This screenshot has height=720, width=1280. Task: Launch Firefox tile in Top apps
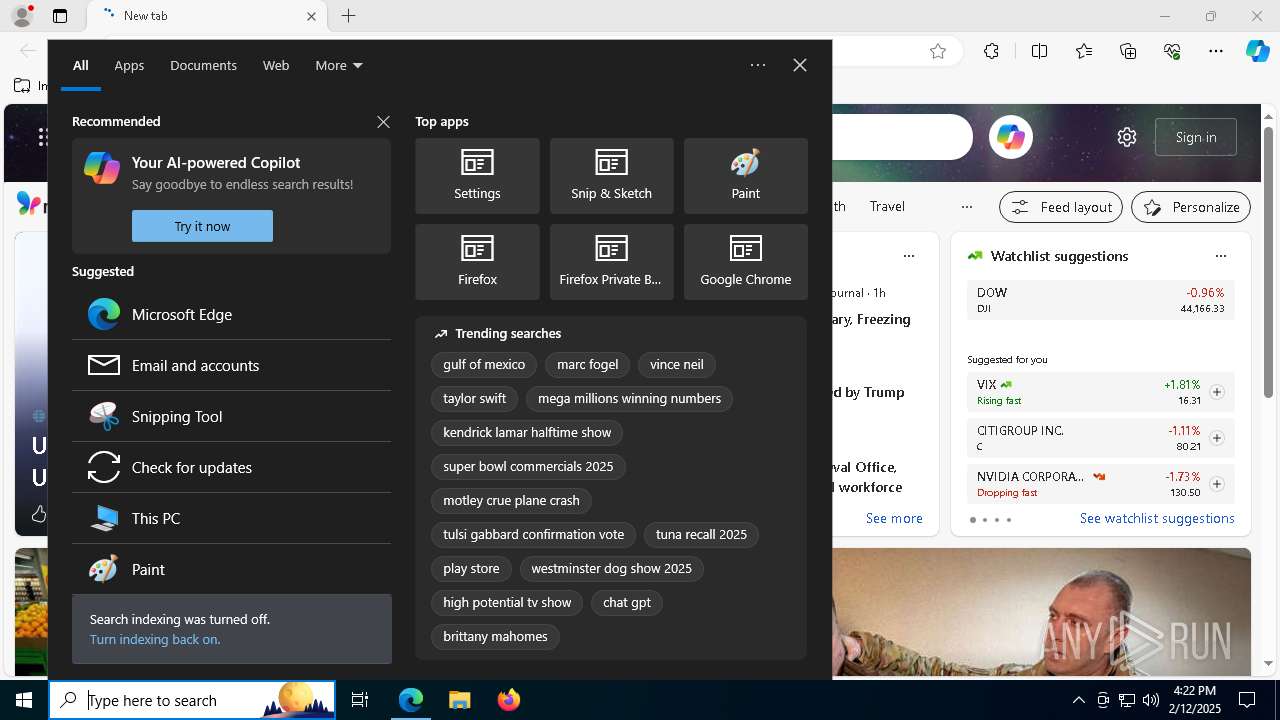tap(477, 262)
